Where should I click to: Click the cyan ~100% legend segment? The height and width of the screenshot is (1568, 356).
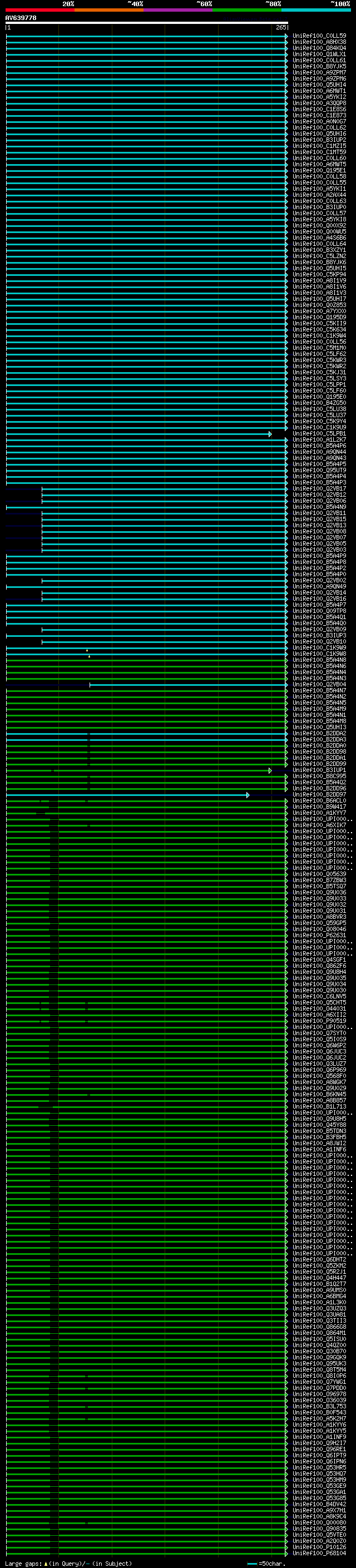click(317, 10)
